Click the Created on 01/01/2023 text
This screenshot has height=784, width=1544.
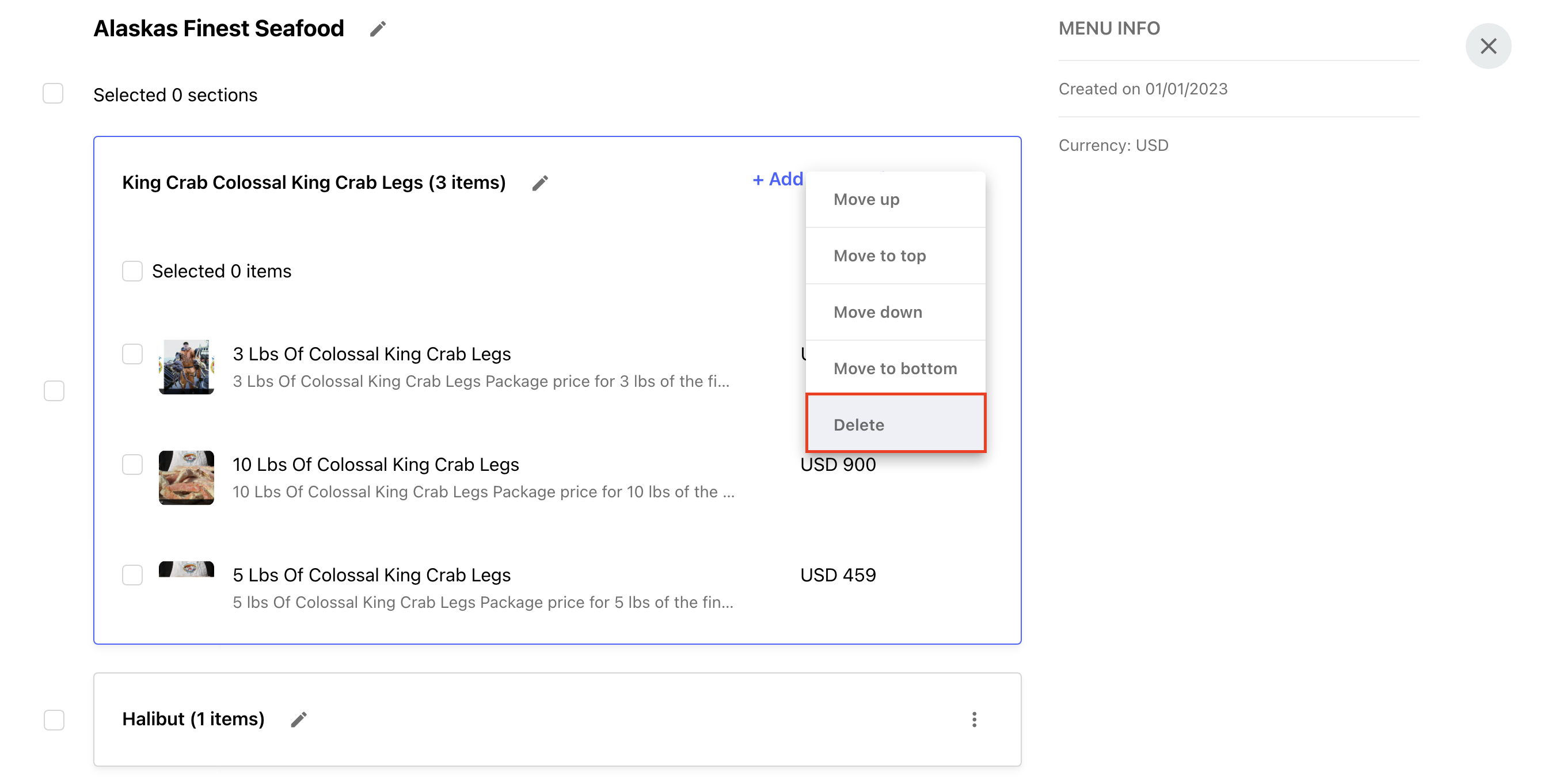tap(1142, 89)
